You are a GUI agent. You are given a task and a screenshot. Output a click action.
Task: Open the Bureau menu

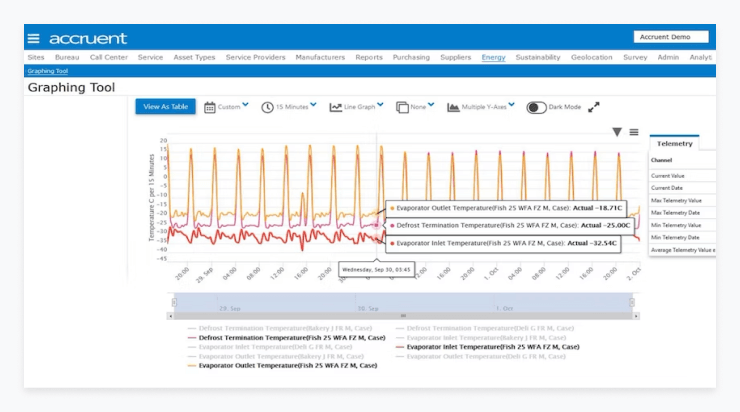67,57
